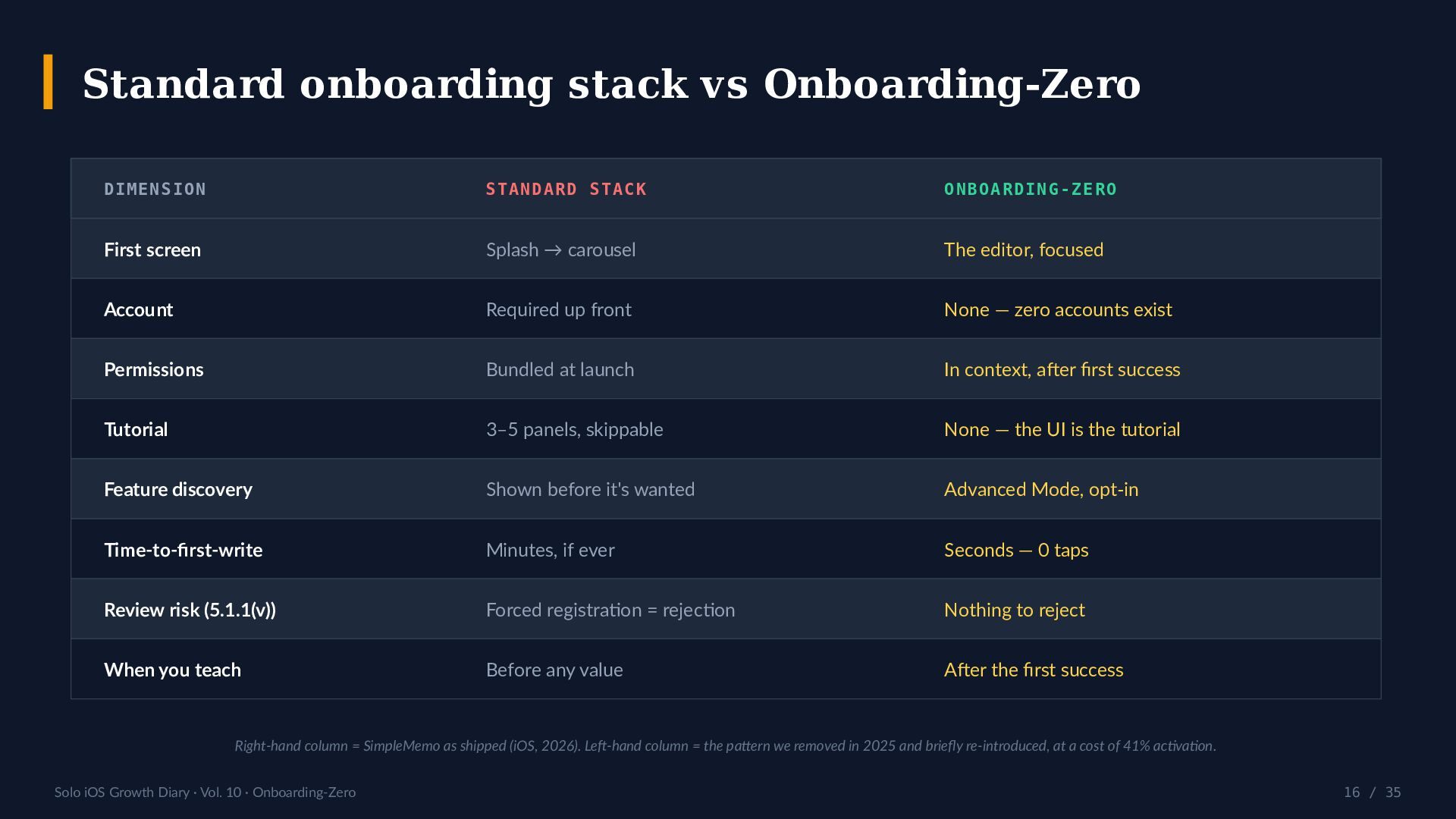Viewport: 1456px width, 819px height.
Task: Select the slide title 'Standard onboarding stack vs Onboarding-Zero'
Action: point(611,84)
